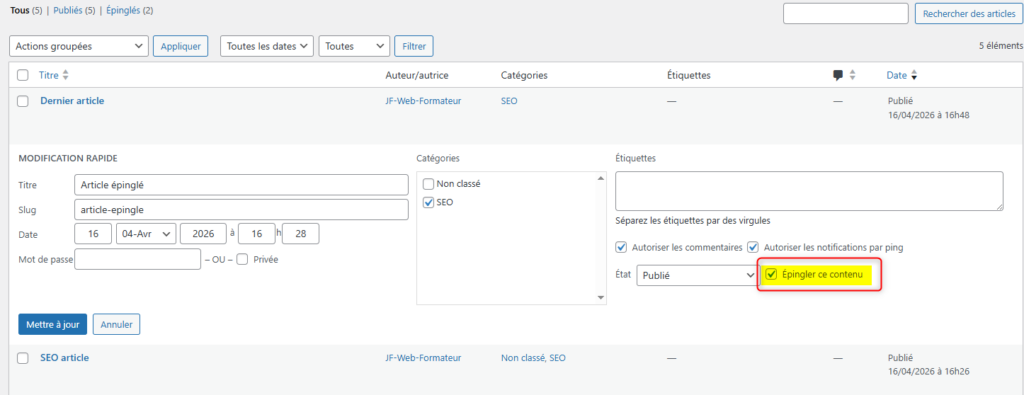Open the Dernier article post link
Screen dimensions: 1024x395
(72, 101)
